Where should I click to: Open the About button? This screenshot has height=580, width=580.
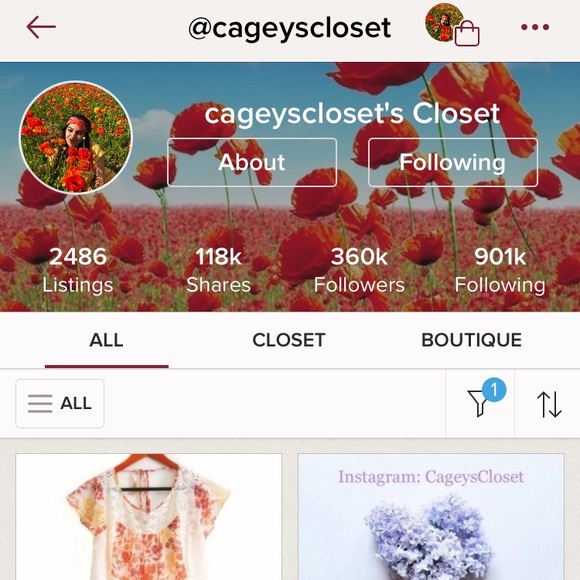pyautogui.click(x=252, y=162)
